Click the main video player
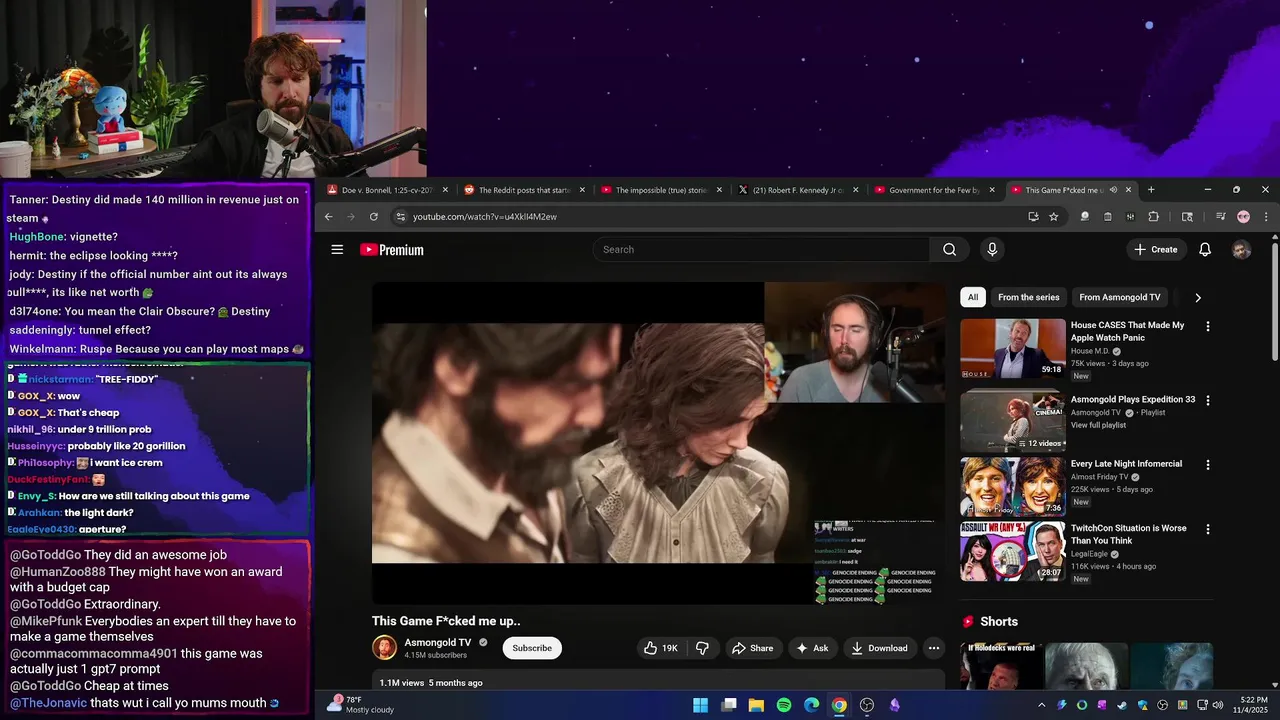 click(x=658, y=443)
